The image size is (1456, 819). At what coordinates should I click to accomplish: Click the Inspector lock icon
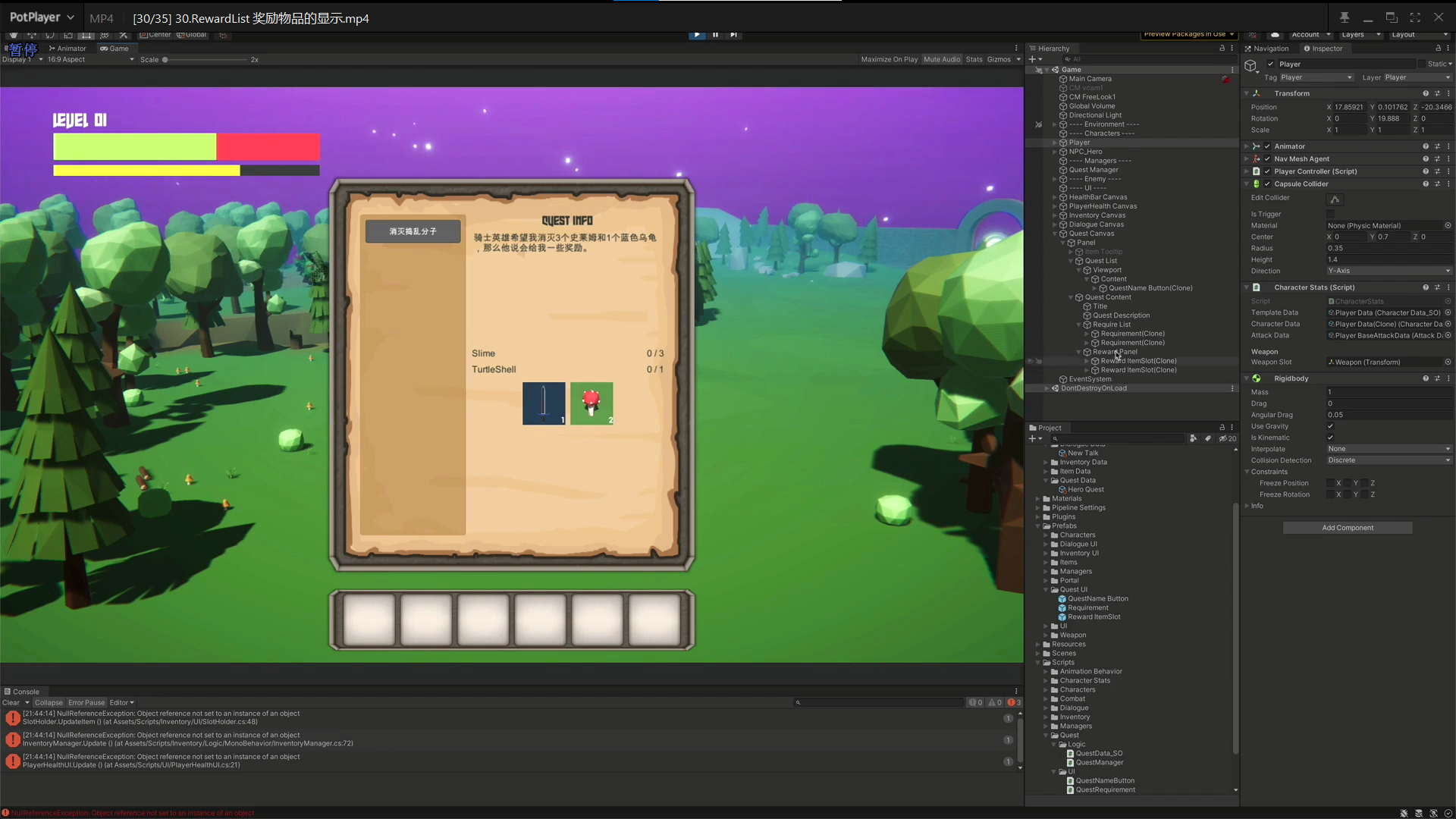[x=1438, y=49]
